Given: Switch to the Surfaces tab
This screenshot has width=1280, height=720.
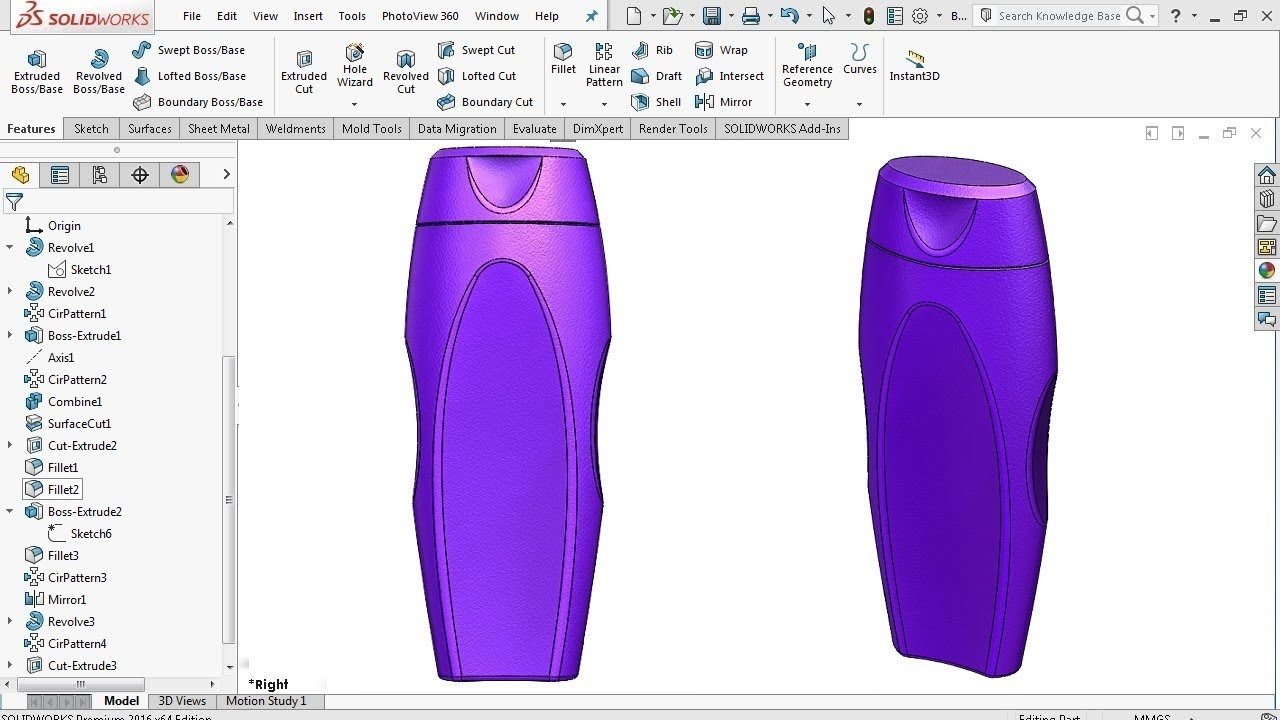Looking at the screenshot, I should [150, 129].
